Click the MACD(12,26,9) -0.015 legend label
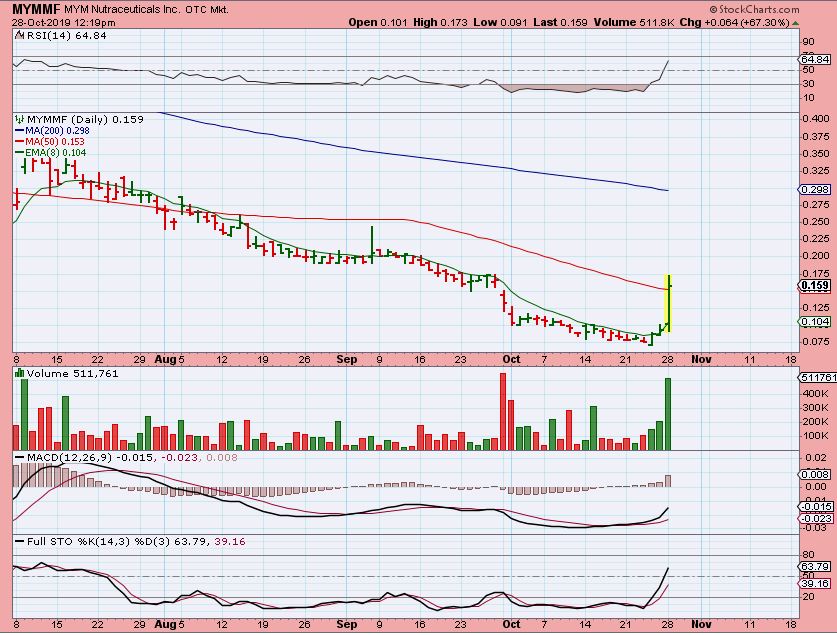837x635 pixels. pos(90,458)
